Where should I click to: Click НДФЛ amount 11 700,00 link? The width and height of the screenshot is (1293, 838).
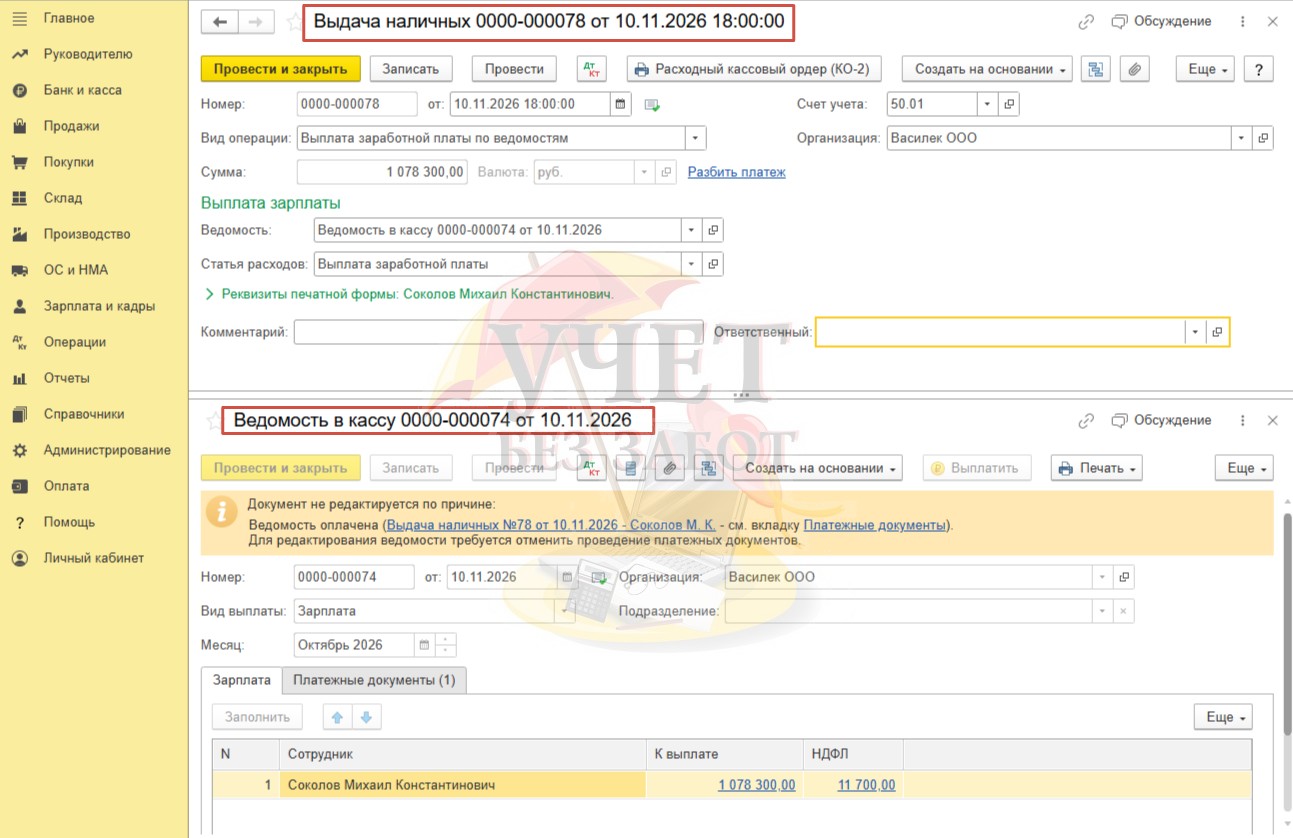pos(867,785)
